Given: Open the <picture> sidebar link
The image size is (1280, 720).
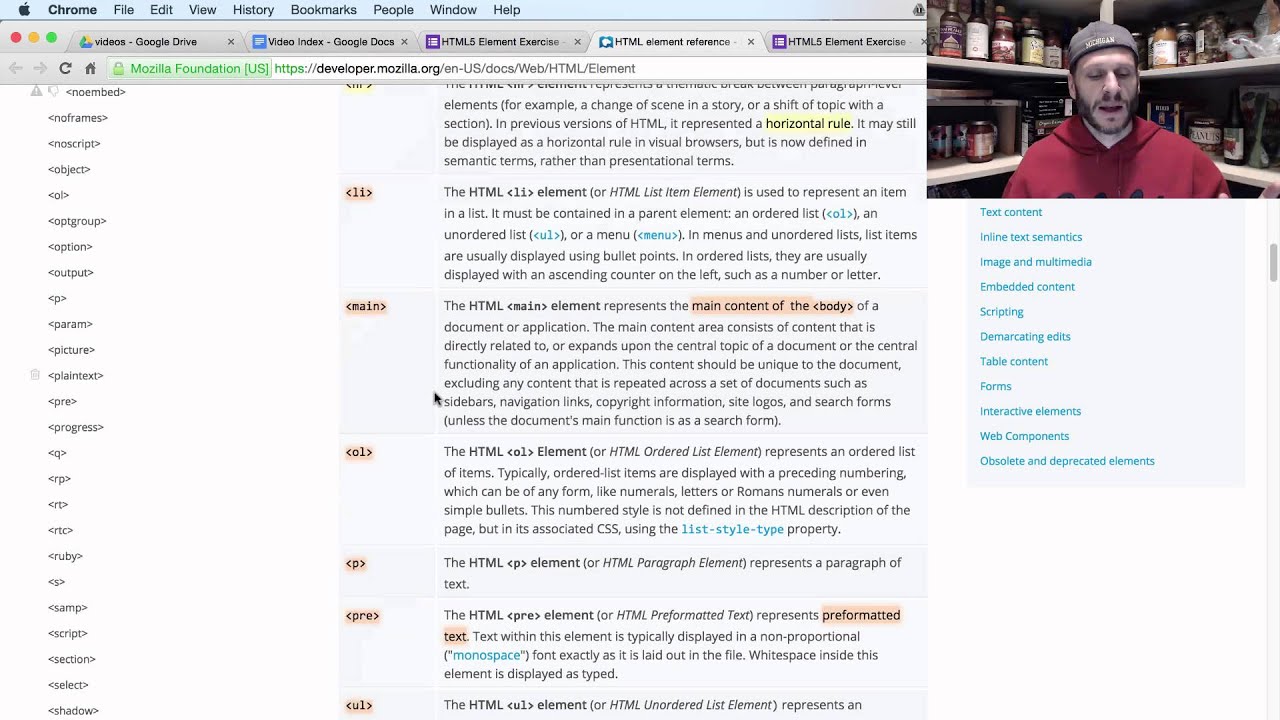Looking at the screenshot, I should pyautogui.click(x=71, y=350).
